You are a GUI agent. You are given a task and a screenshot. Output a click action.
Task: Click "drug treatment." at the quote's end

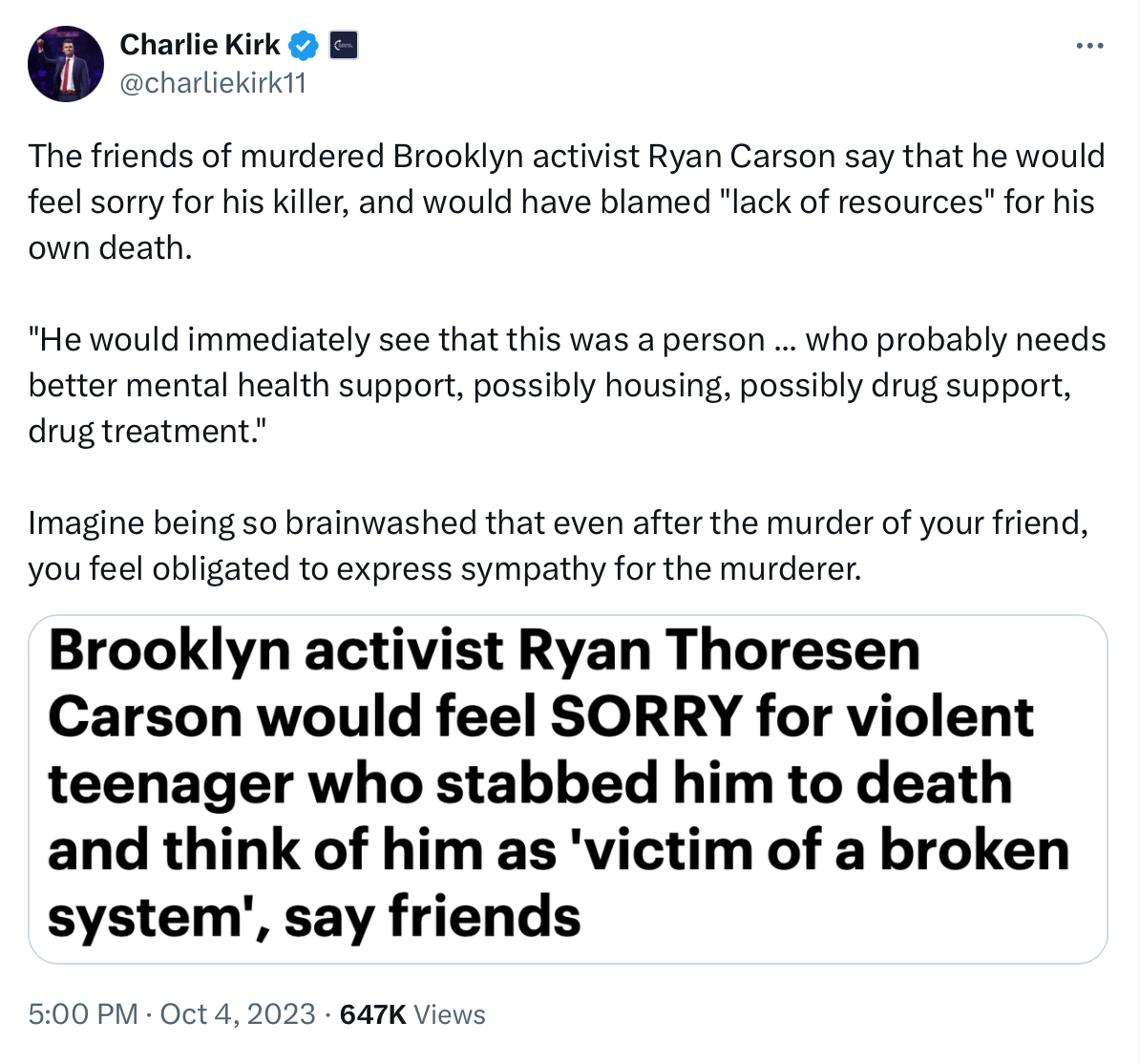[147, 431]
